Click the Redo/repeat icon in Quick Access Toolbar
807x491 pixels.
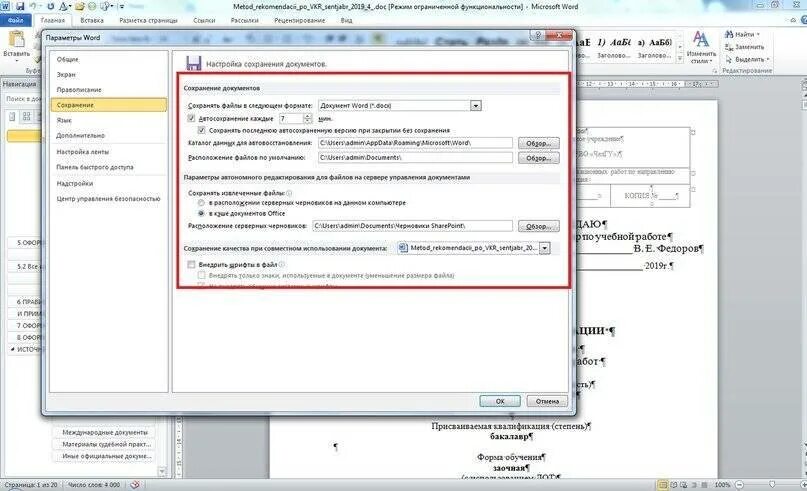50,7
